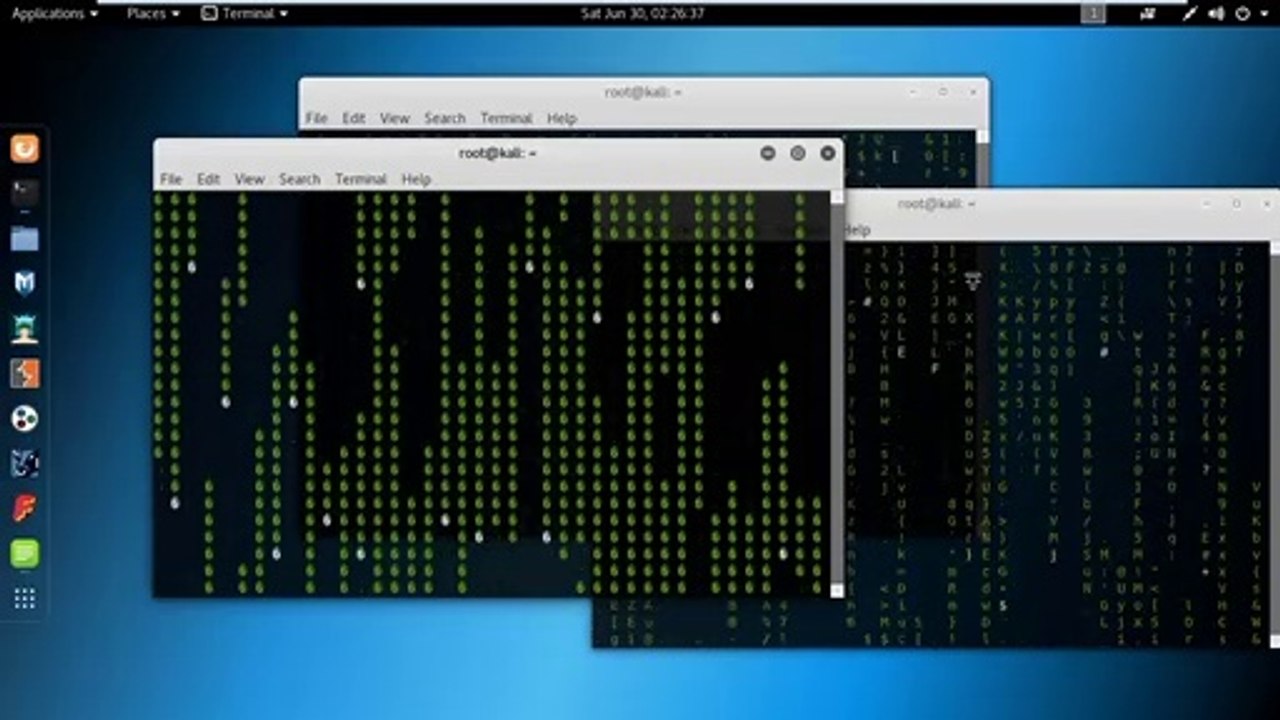Click the scroll-up arrow of front terminal scrollbar

837,197
